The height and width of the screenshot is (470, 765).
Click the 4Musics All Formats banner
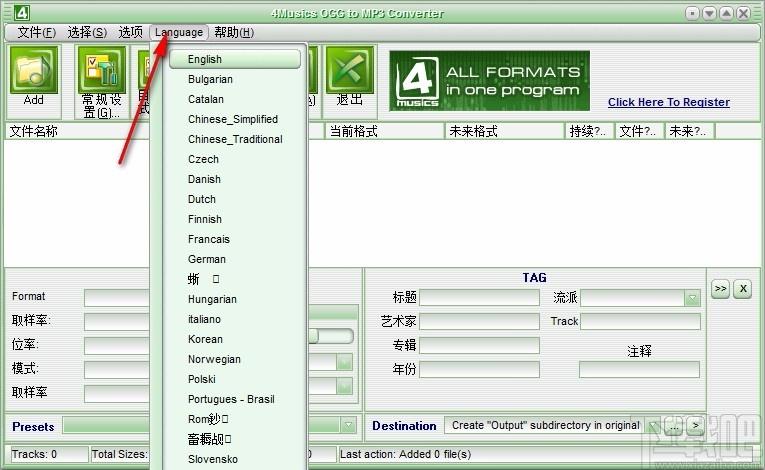coord(489,81)
